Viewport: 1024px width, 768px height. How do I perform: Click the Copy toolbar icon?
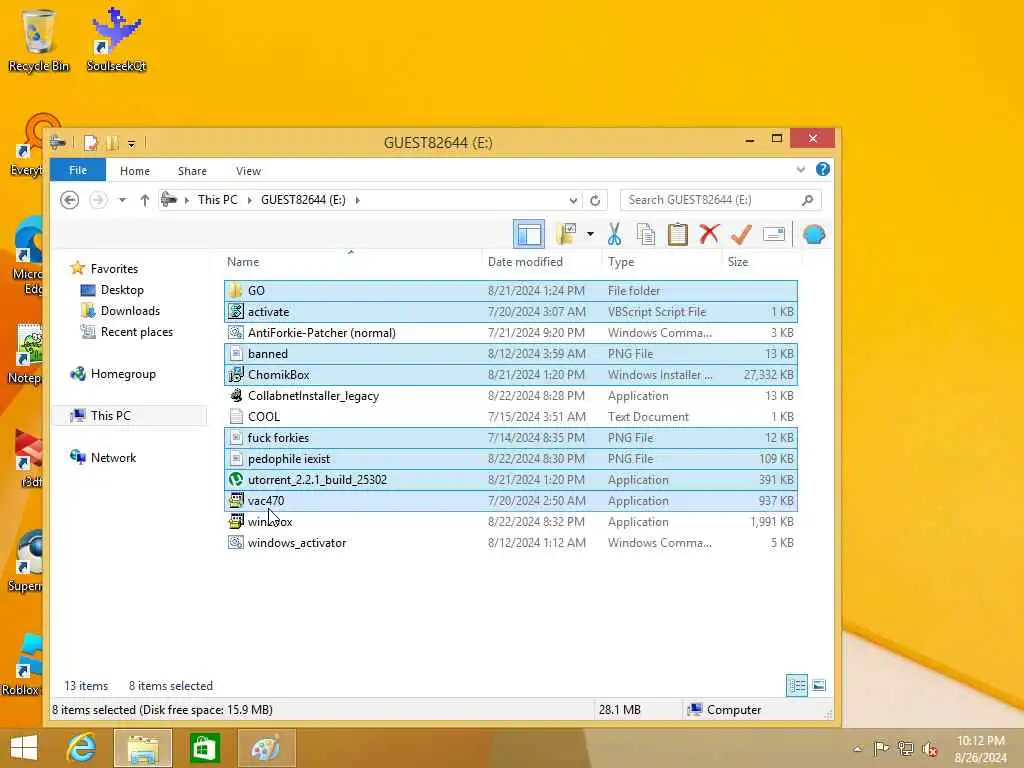click(x=646, y=234)
